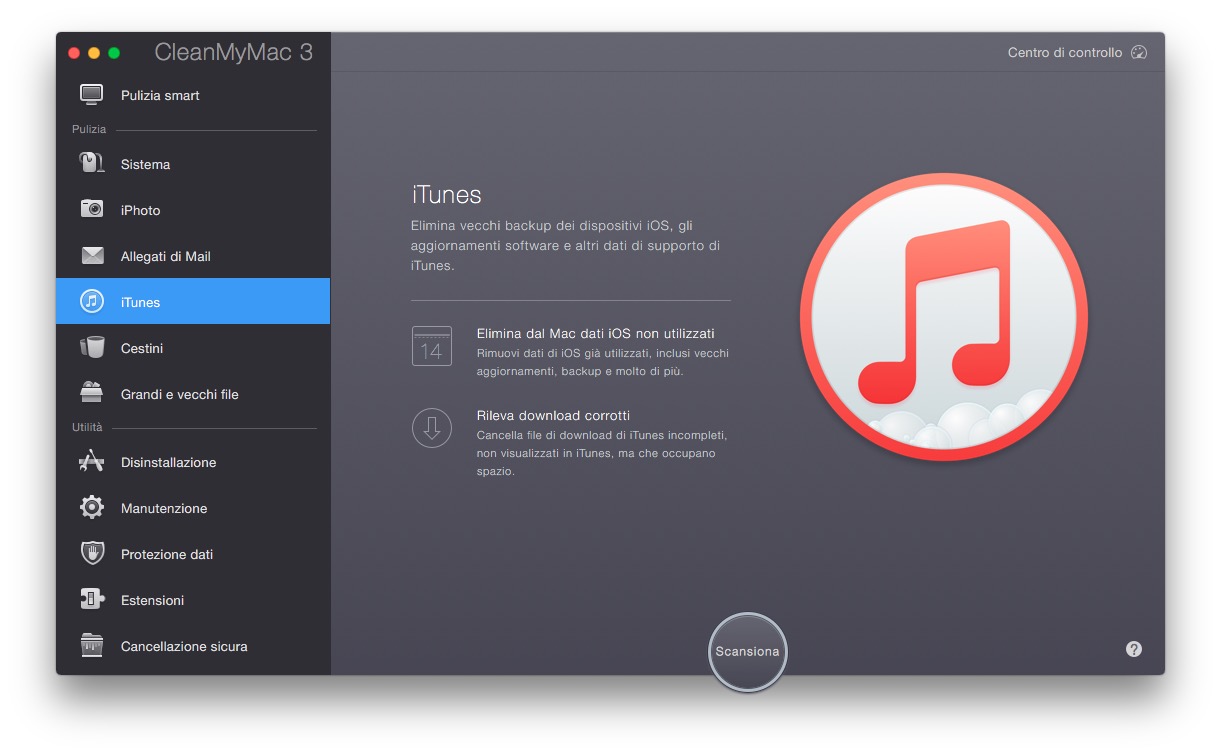Screen dimensions: 1221x755
Task: Click the Grandi e vecchi file box icon
Action: click(92, 392)
